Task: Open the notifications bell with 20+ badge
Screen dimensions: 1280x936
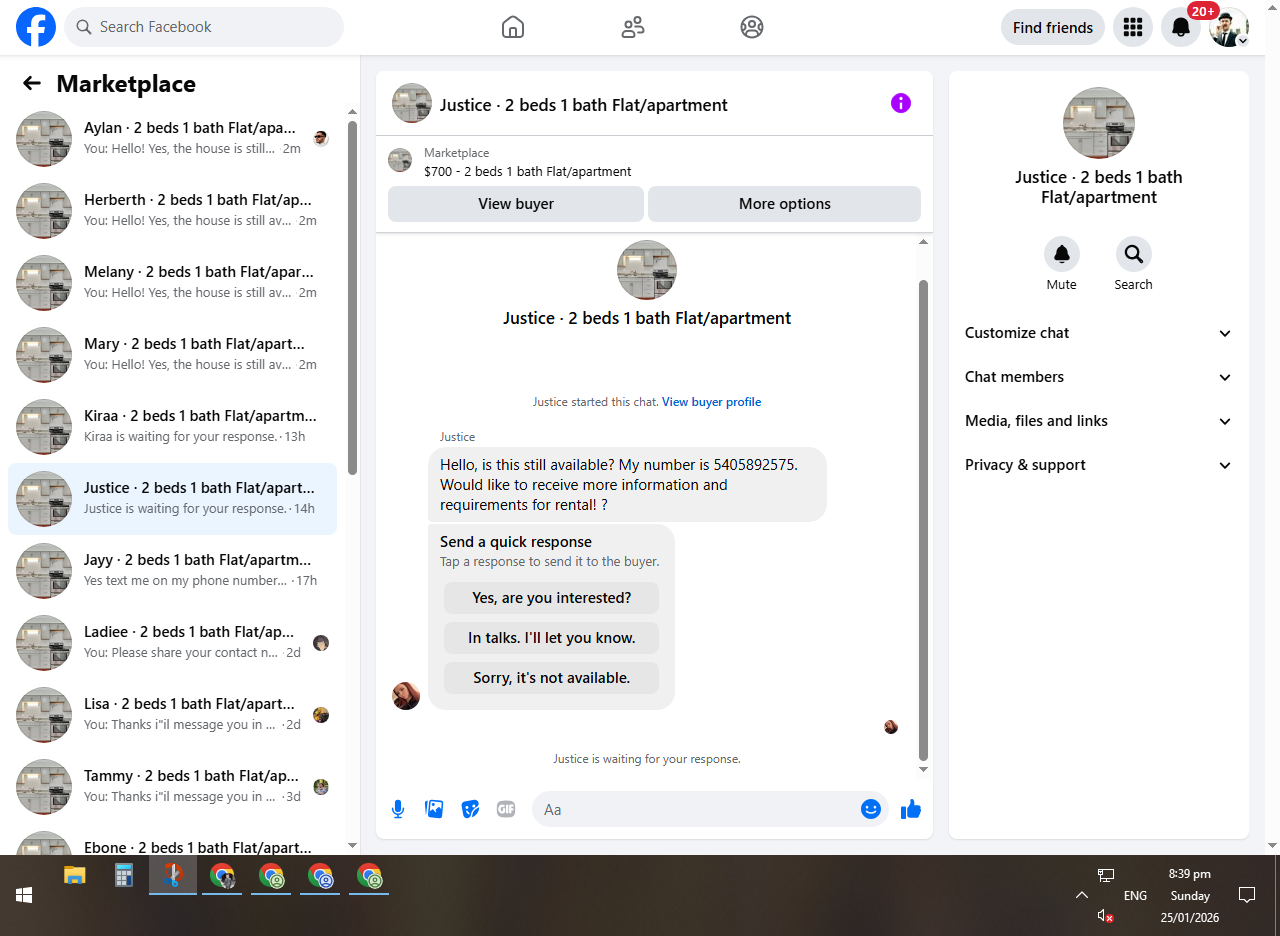Action: [1181, 27]
